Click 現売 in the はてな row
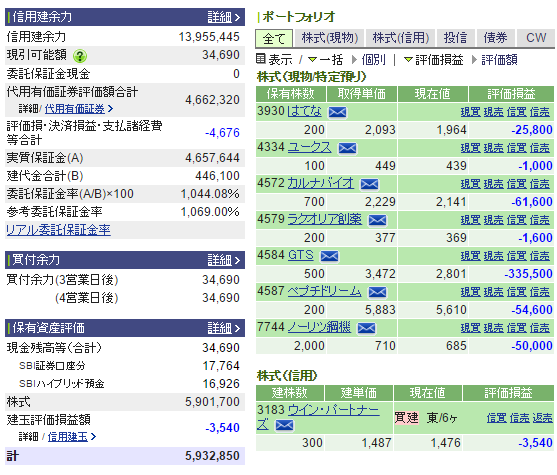 click(x=493, y=112)
